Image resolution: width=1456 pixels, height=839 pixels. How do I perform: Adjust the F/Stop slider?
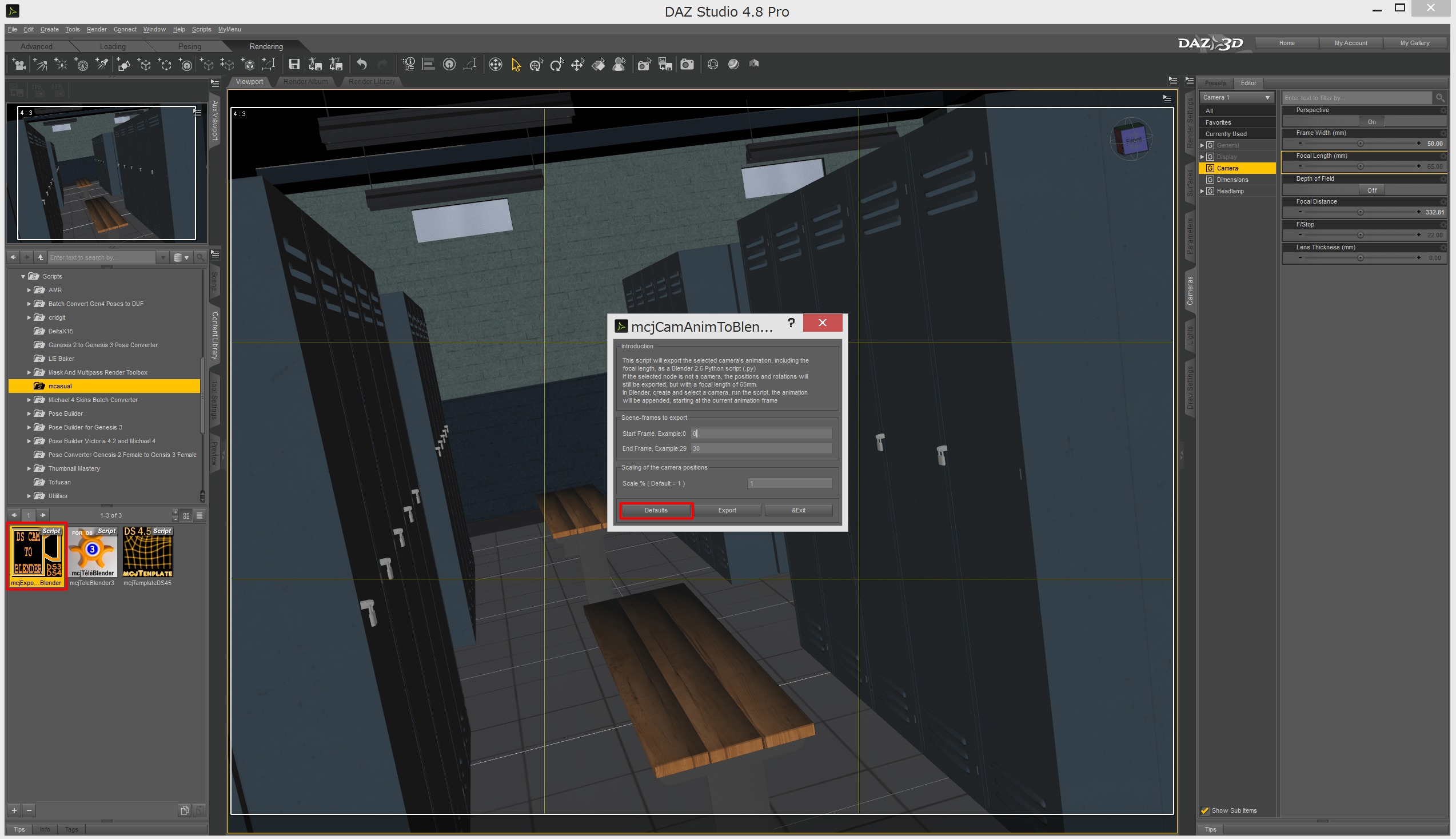tap(1360, 235)
